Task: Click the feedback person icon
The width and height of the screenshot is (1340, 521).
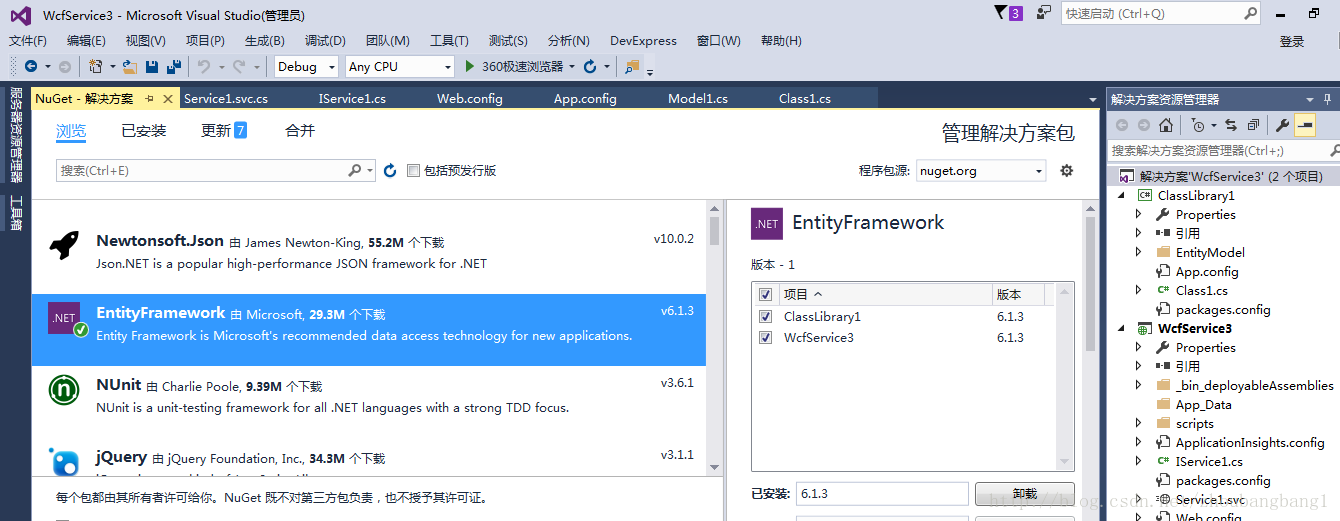Action: point(1044,13)
